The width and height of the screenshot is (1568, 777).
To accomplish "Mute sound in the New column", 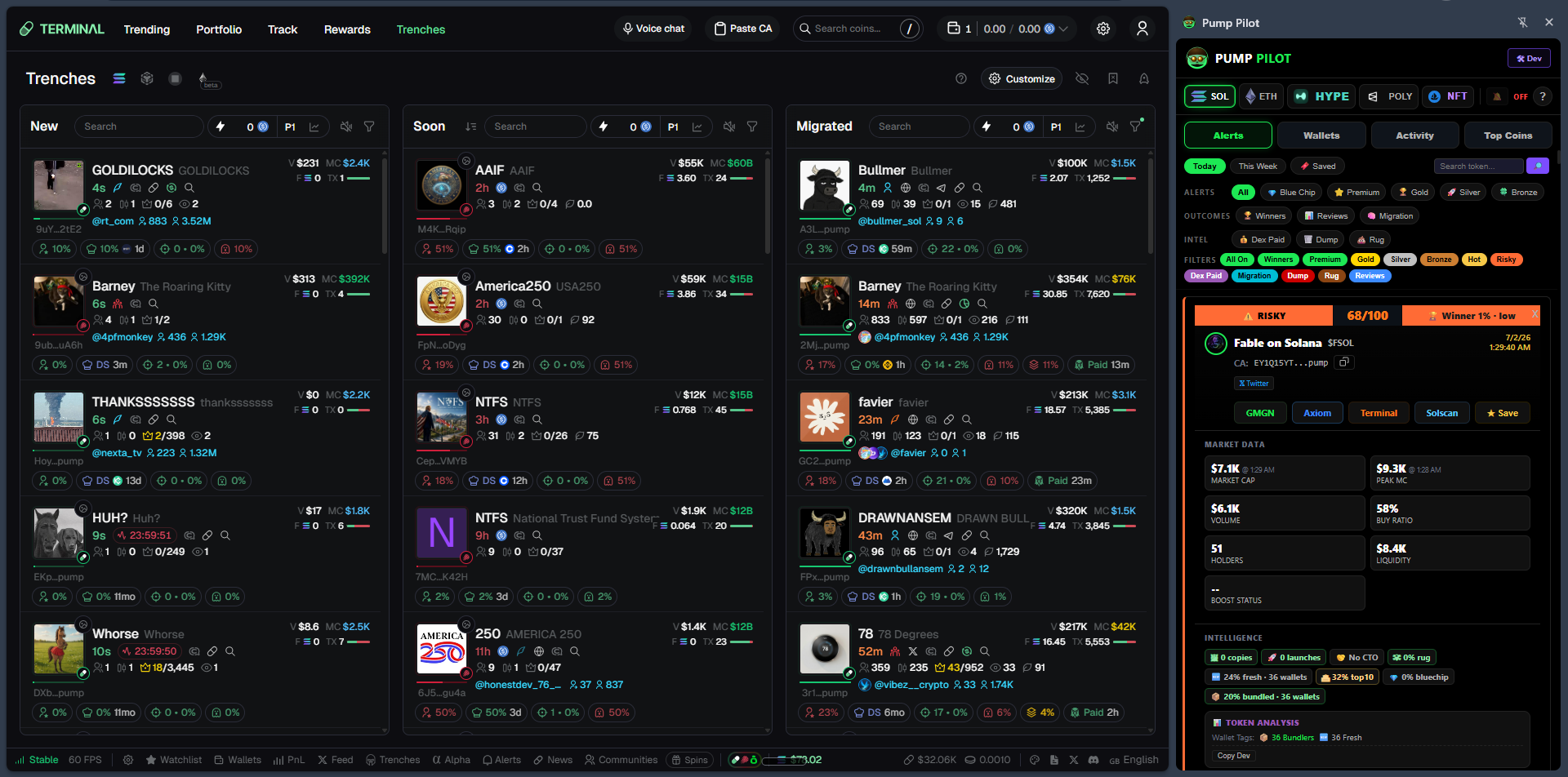I will pos(346,127).
